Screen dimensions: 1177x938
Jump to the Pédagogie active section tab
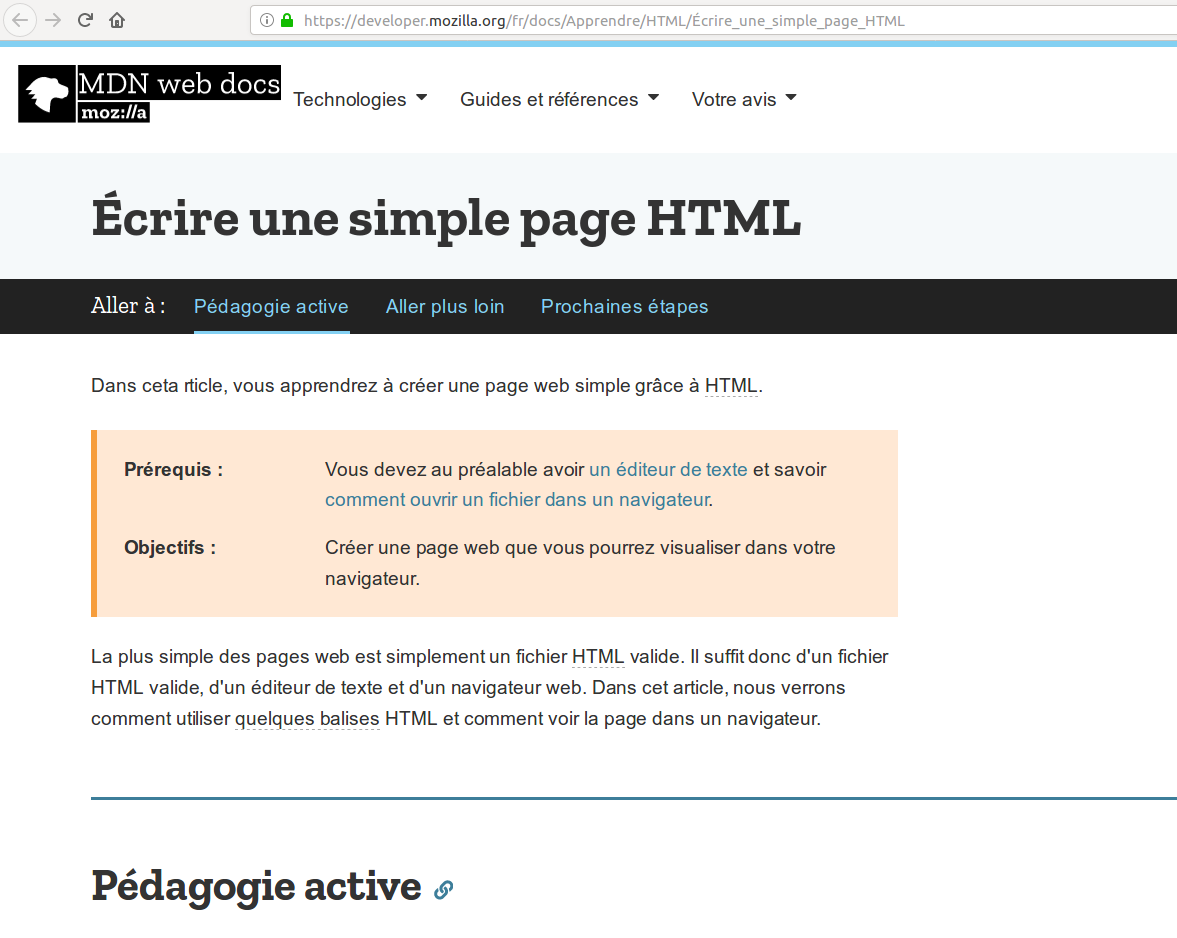pos(271,306)
